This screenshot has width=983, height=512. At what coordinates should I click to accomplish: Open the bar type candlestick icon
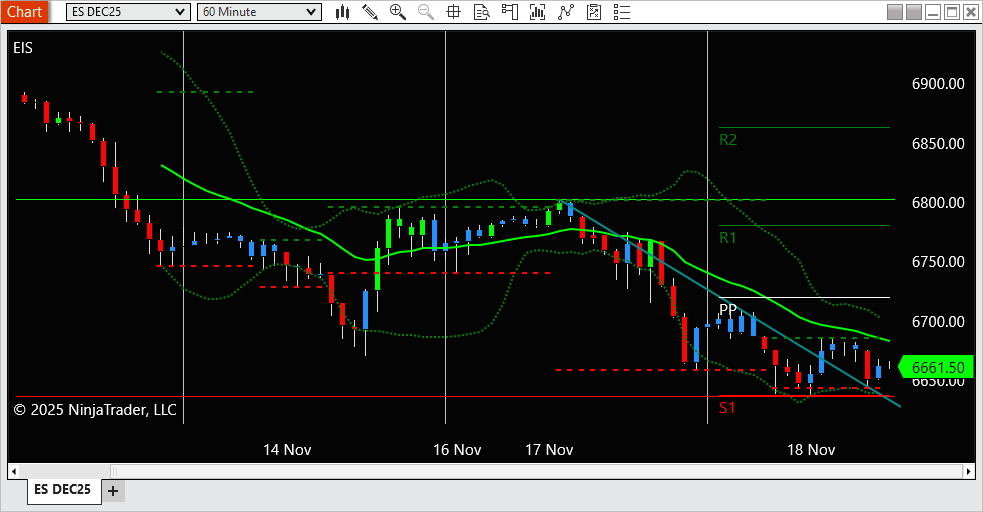click(x=342, y=12)
